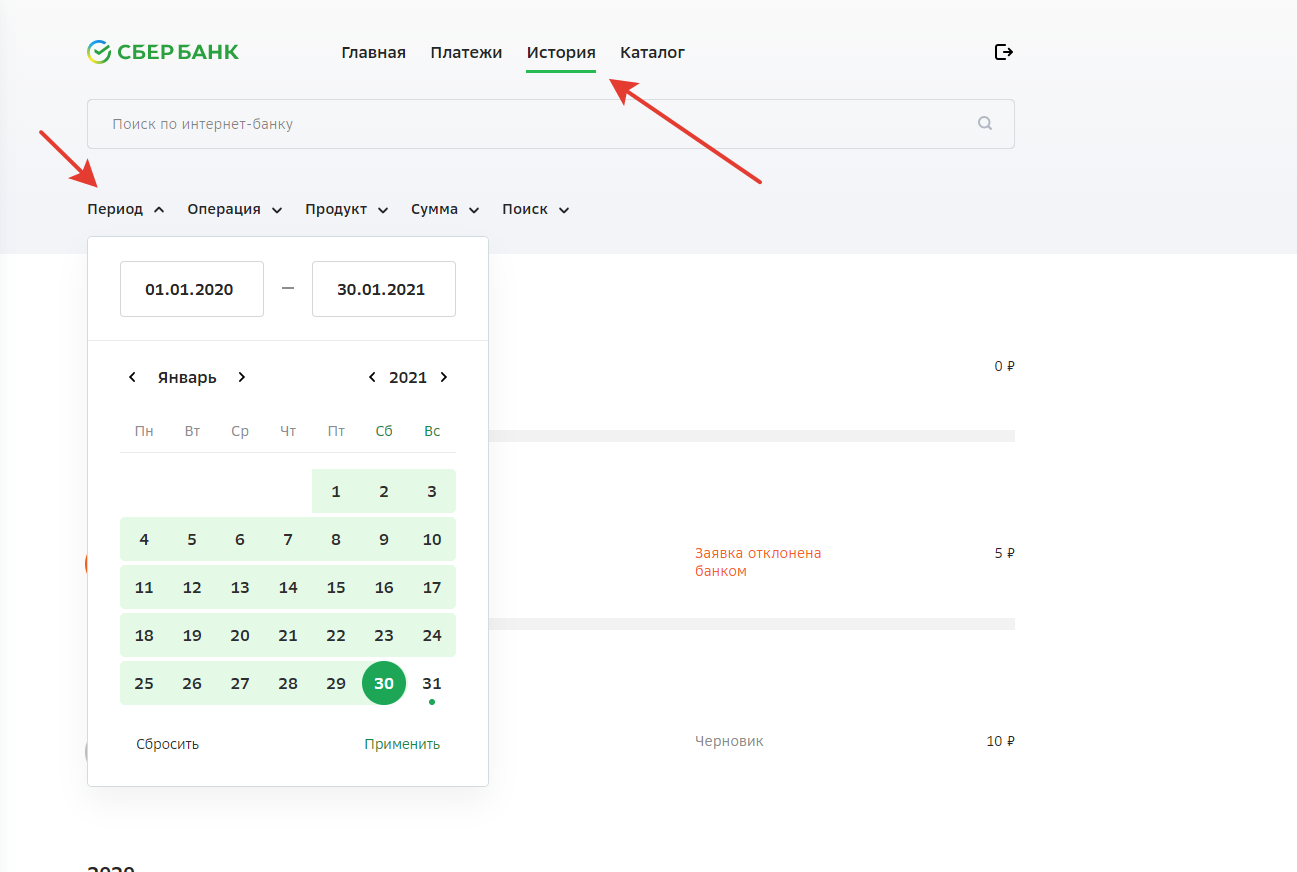1297x872 pixels.
Task: Expand the Операция filter
Action: 235,209
